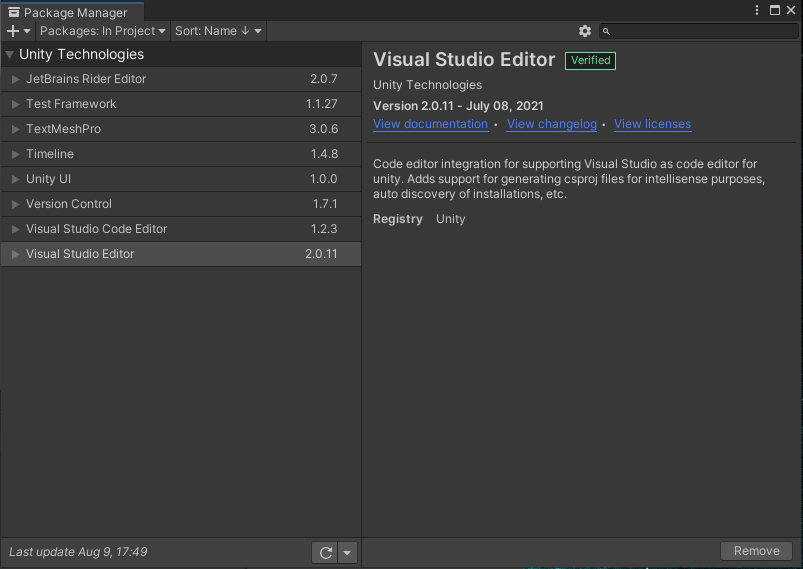Expand the JetBrains Rider Editor entry
Image resolution: width=803 pixels, height=569 pixels.
coord(15,79)
